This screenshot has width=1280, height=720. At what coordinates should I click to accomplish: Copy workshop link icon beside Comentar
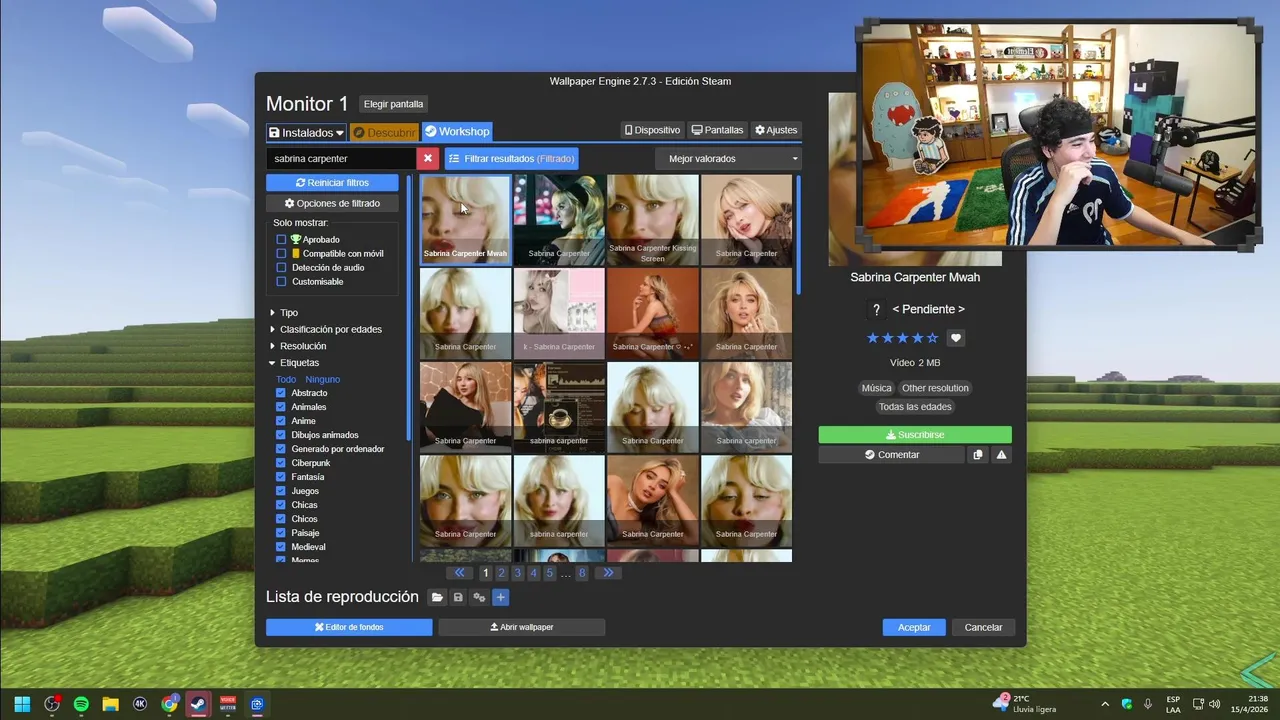click(x=978, y=455)
